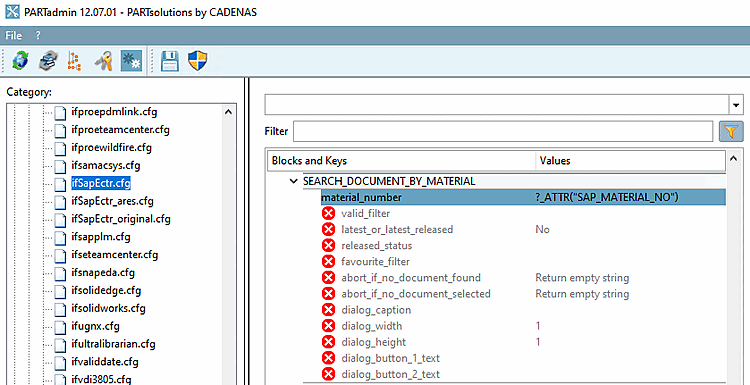
Task: Select ifsamacsys.cfg in the category tree
Action: coord(105,166)
